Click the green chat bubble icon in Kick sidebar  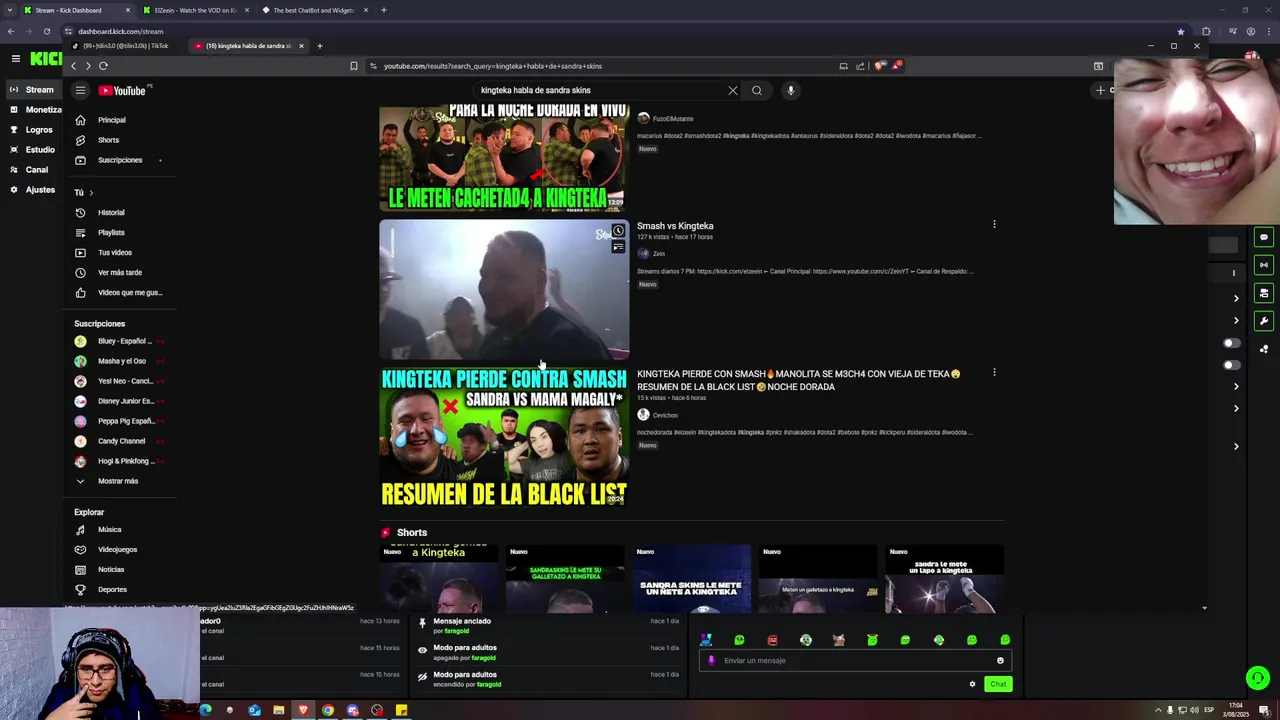pyautogui.click(x=1264, y=238)
